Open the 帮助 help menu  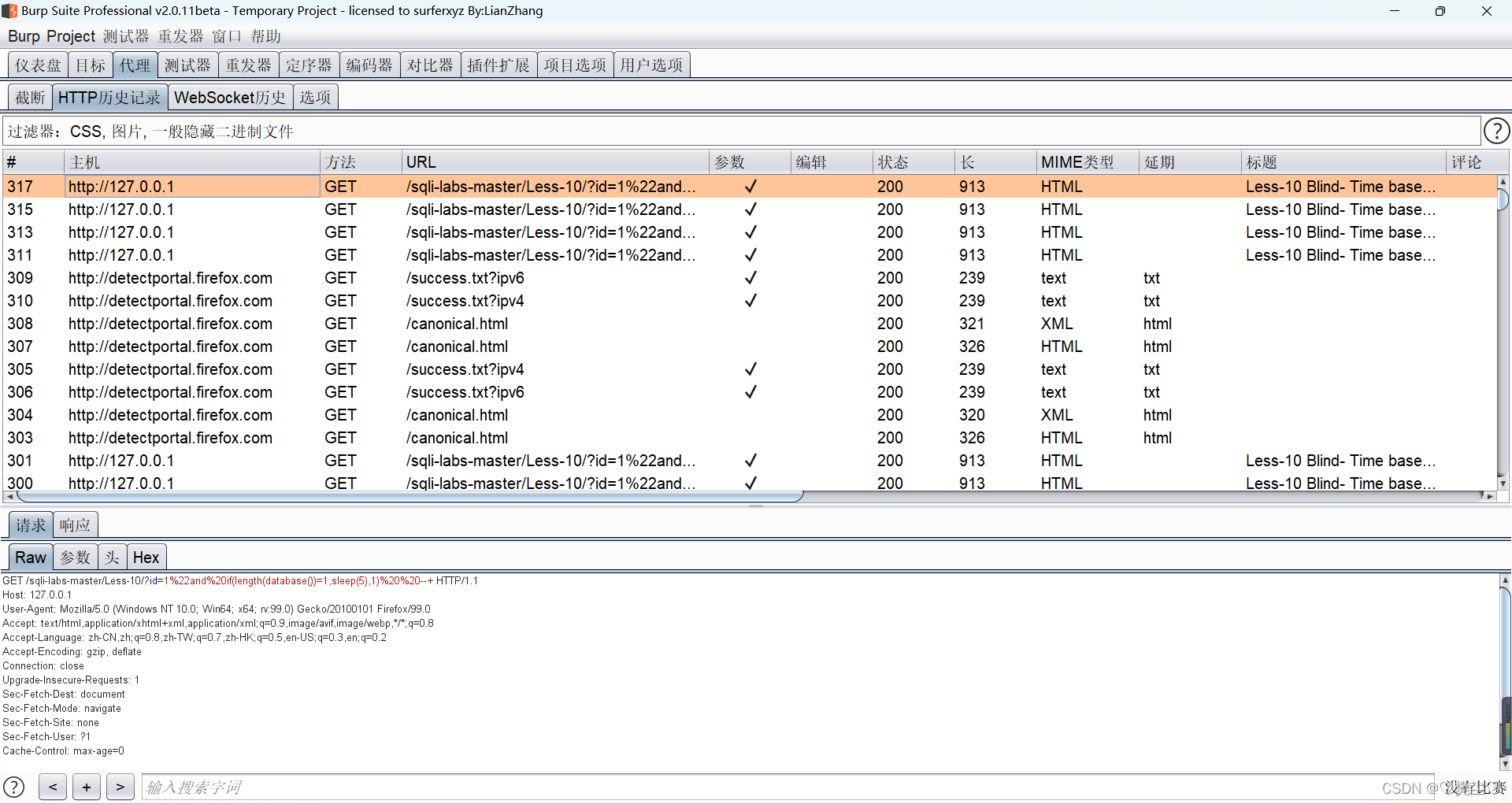(x=266, y=36)
